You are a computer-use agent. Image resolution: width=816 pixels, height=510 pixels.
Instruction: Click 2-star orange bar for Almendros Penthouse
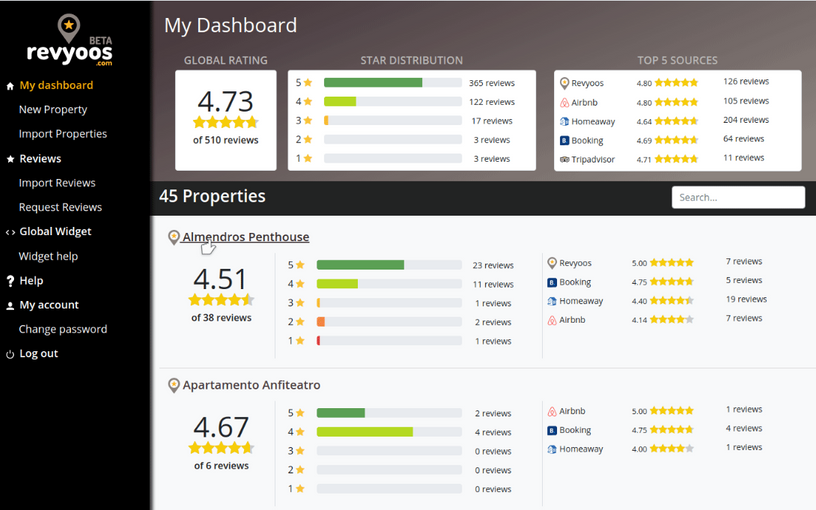point(321,322)
